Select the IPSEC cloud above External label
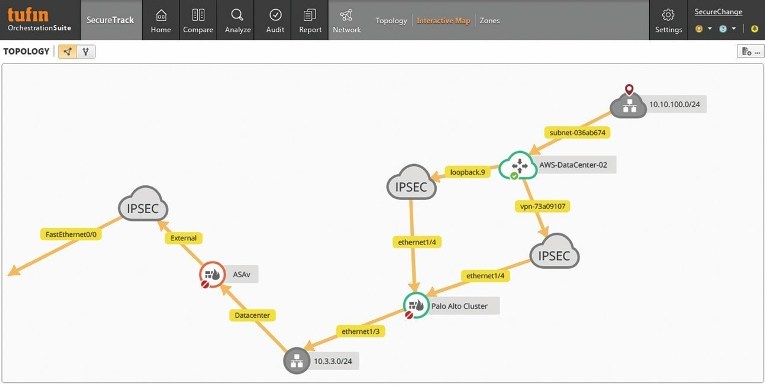 click(x=143, y=204)
